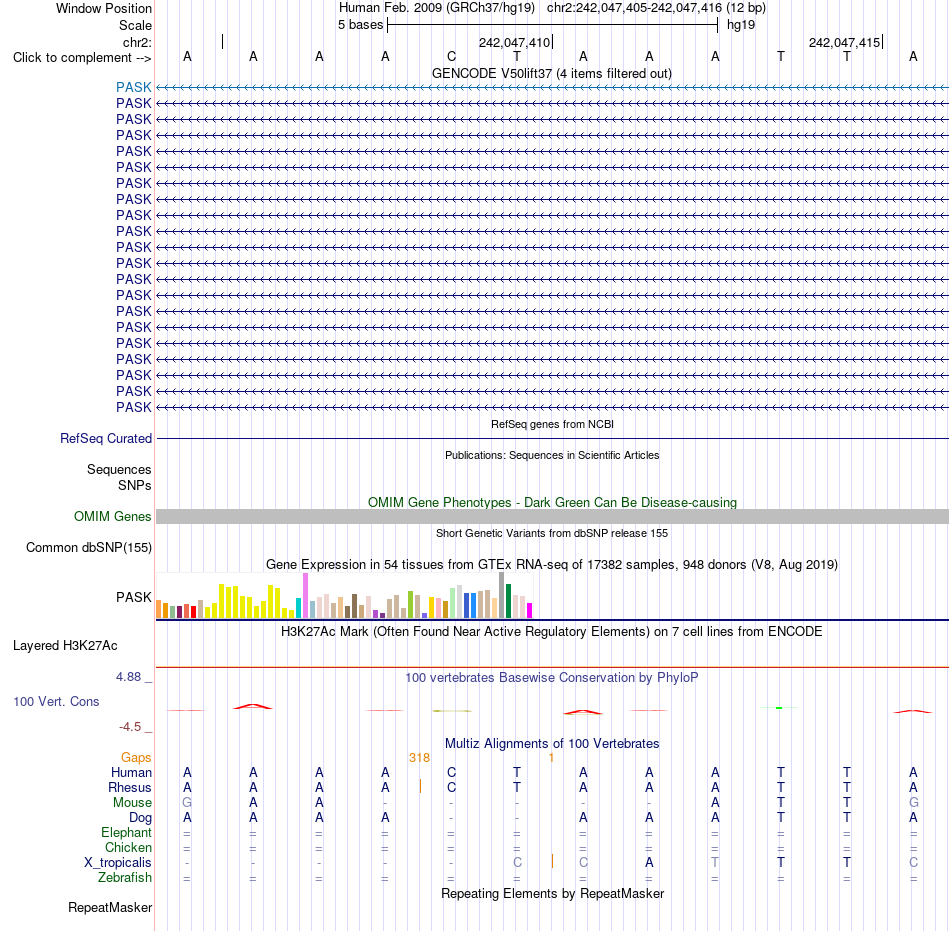
Task: Click the tallest violet bar in GTEx chart
Action: click(305, 595)
